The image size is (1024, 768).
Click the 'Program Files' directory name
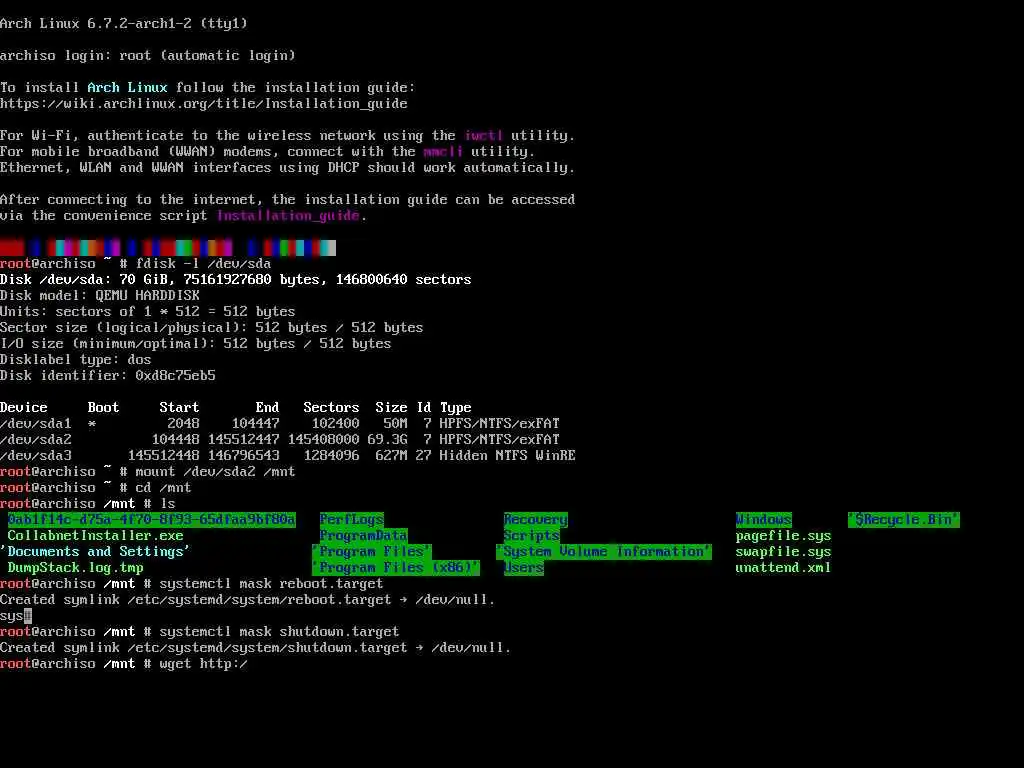[372, 551]
